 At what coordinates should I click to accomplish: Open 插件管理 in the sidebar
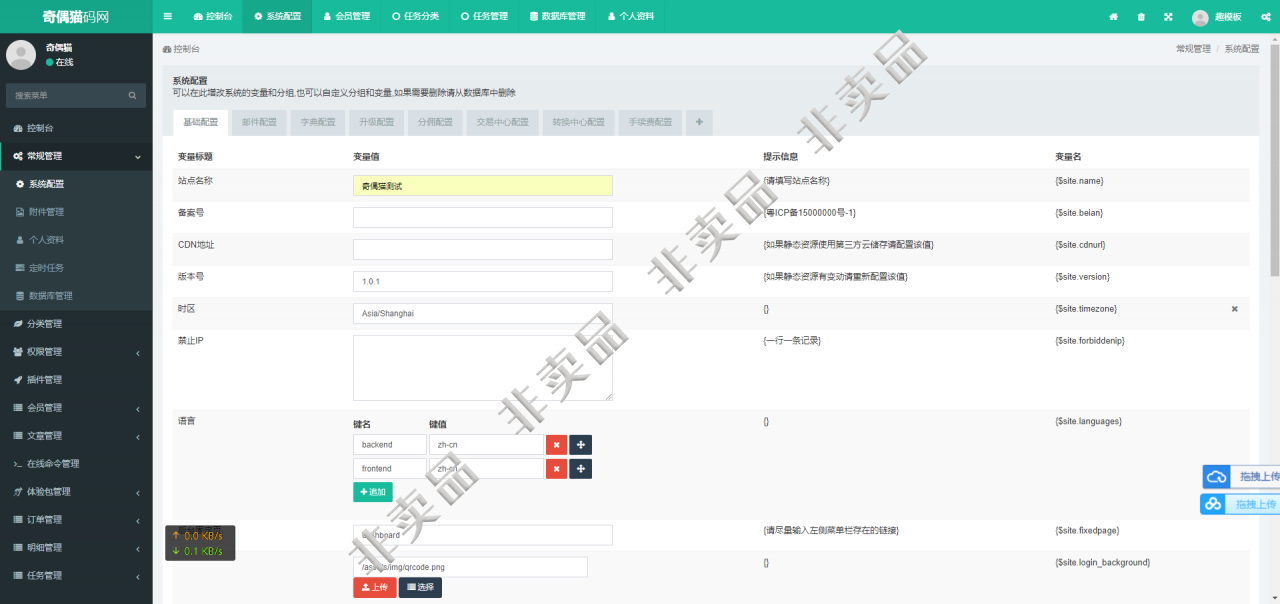76,380
